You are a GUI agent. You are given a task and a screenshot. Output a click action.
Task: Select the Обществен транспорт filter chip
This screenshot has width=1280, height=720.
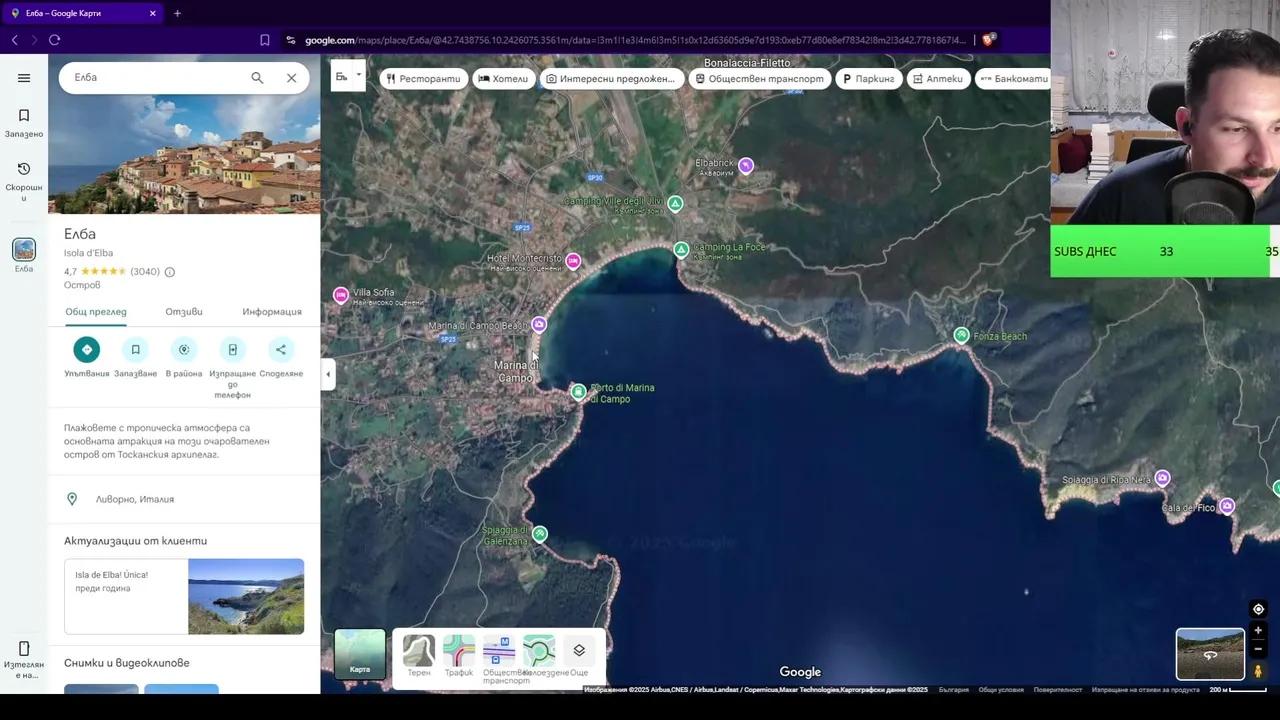coord(760,79)
